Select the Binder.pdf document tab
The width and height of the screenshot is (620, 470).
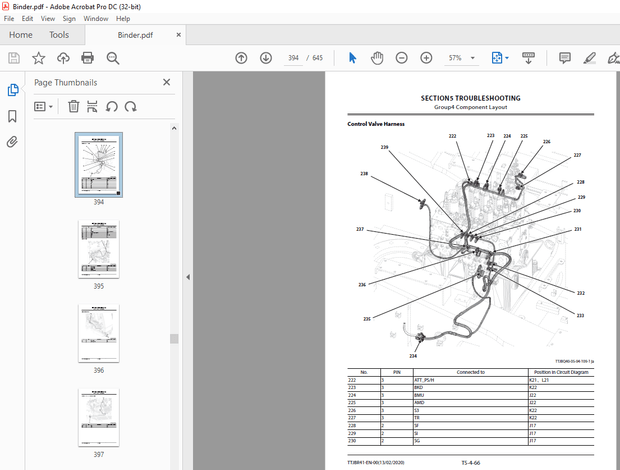coord(135,35)
